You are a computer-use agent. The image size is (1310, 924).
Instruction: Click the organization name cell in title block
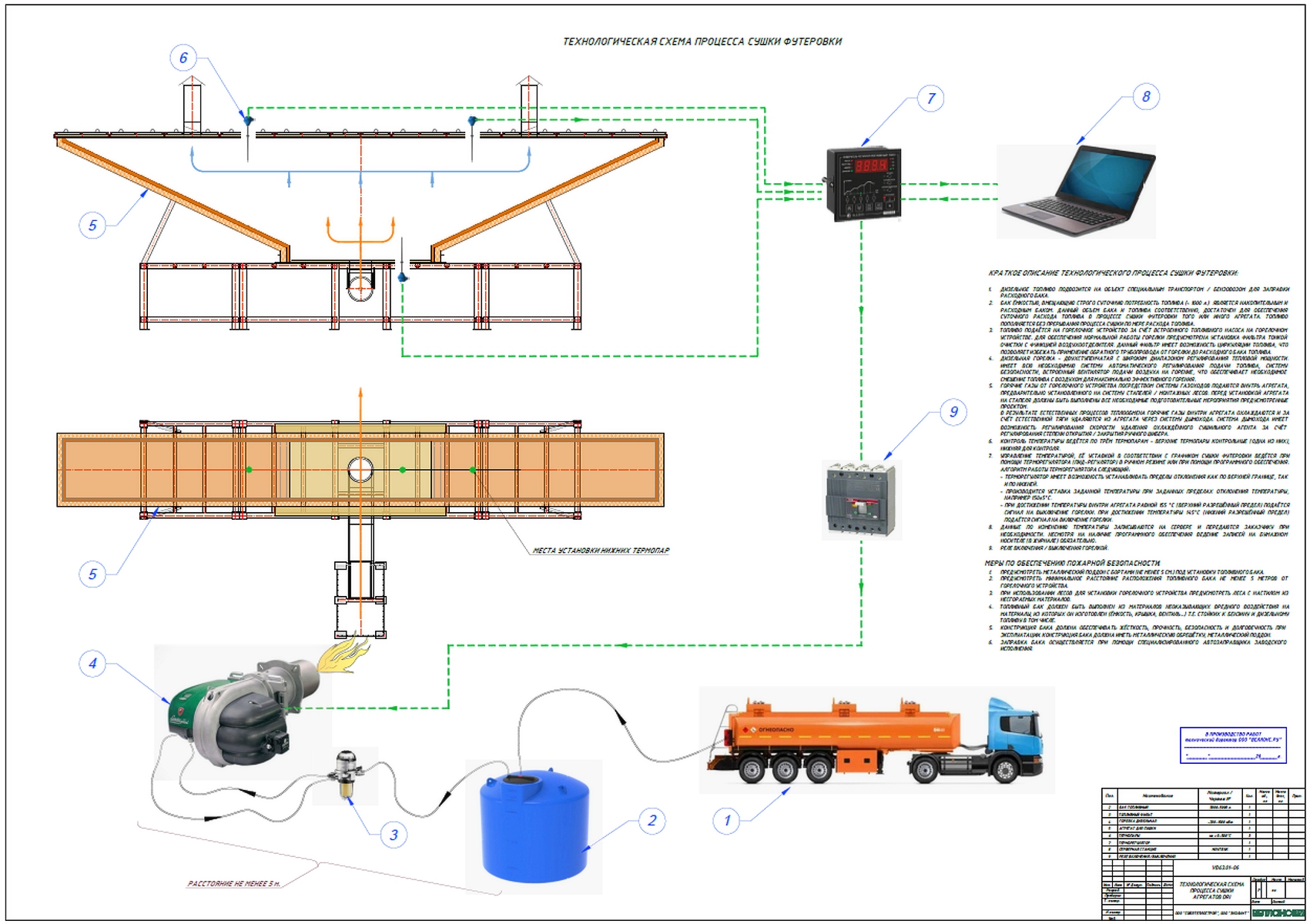click(x=1212, y=912)
